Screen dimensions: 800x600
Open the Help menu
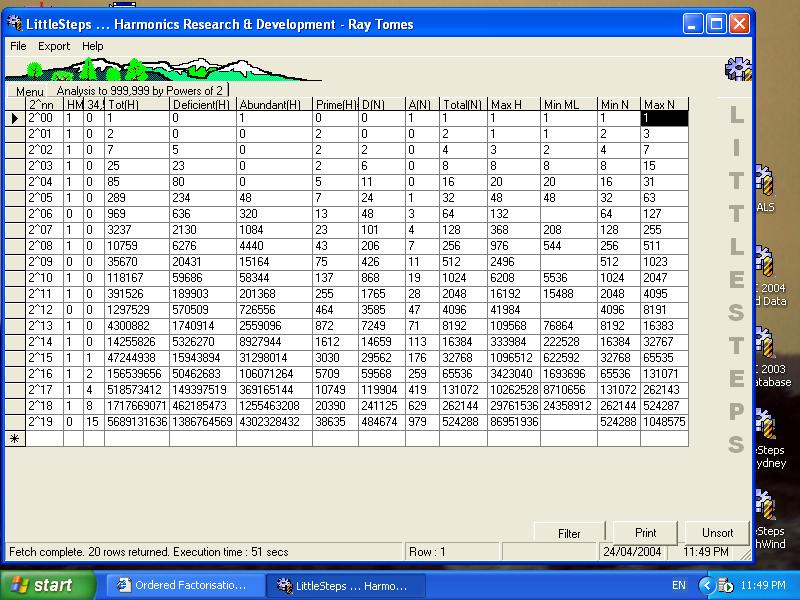pos(92,46)
